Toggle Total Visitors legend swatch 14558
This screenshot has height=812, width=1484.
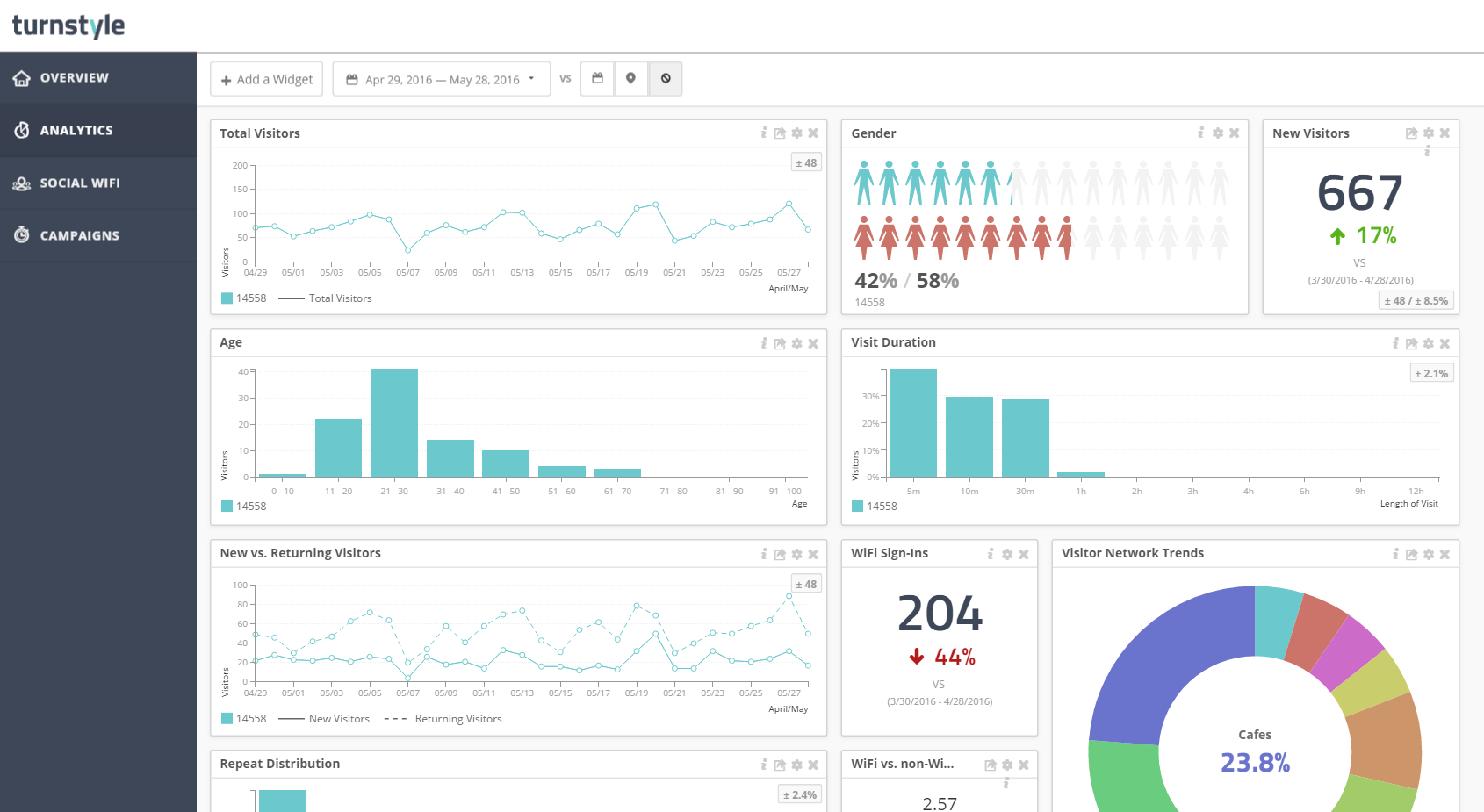(227, 298)
